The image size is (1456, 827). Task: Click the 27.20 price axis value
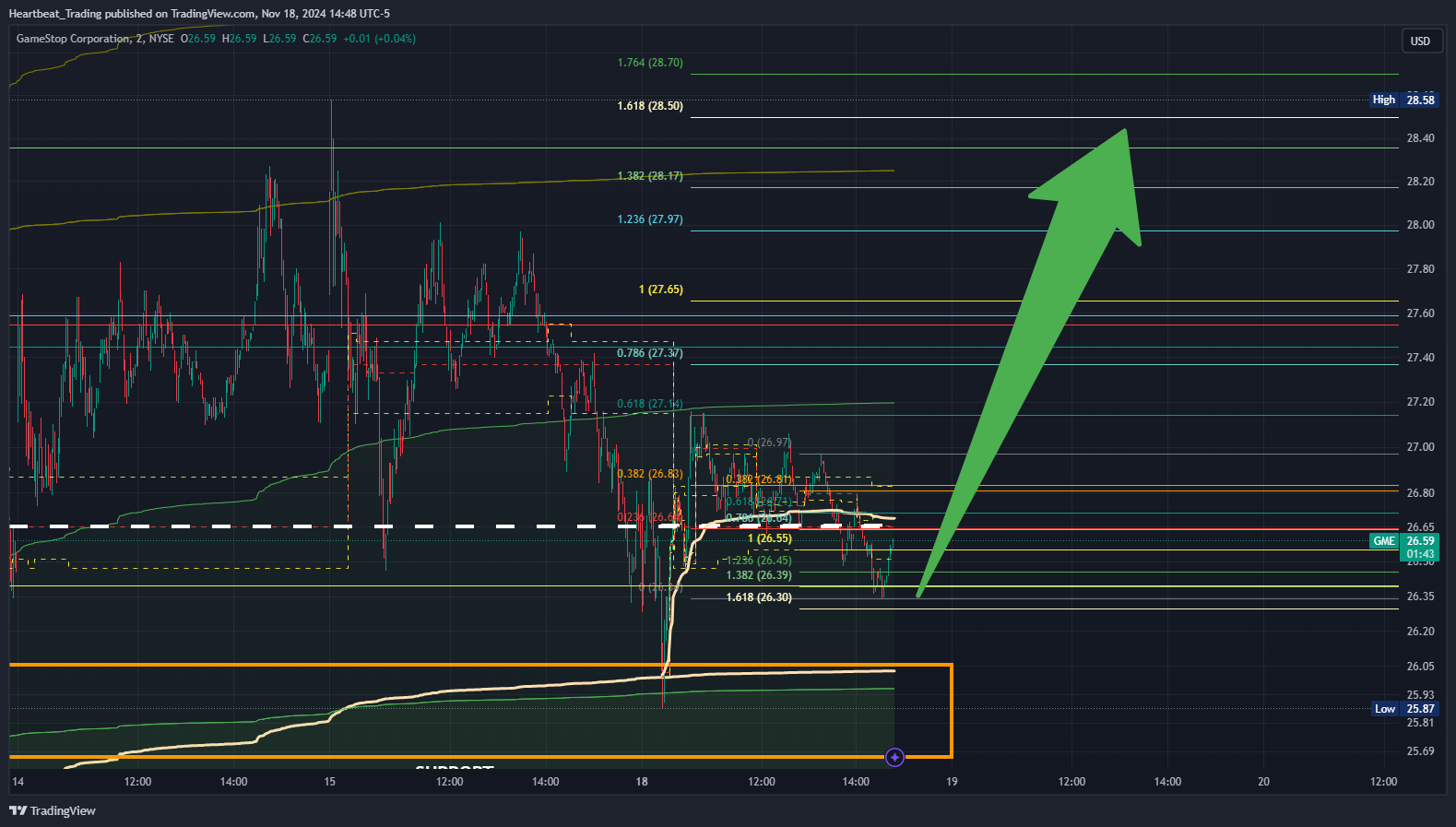(x=1420, y=402)
